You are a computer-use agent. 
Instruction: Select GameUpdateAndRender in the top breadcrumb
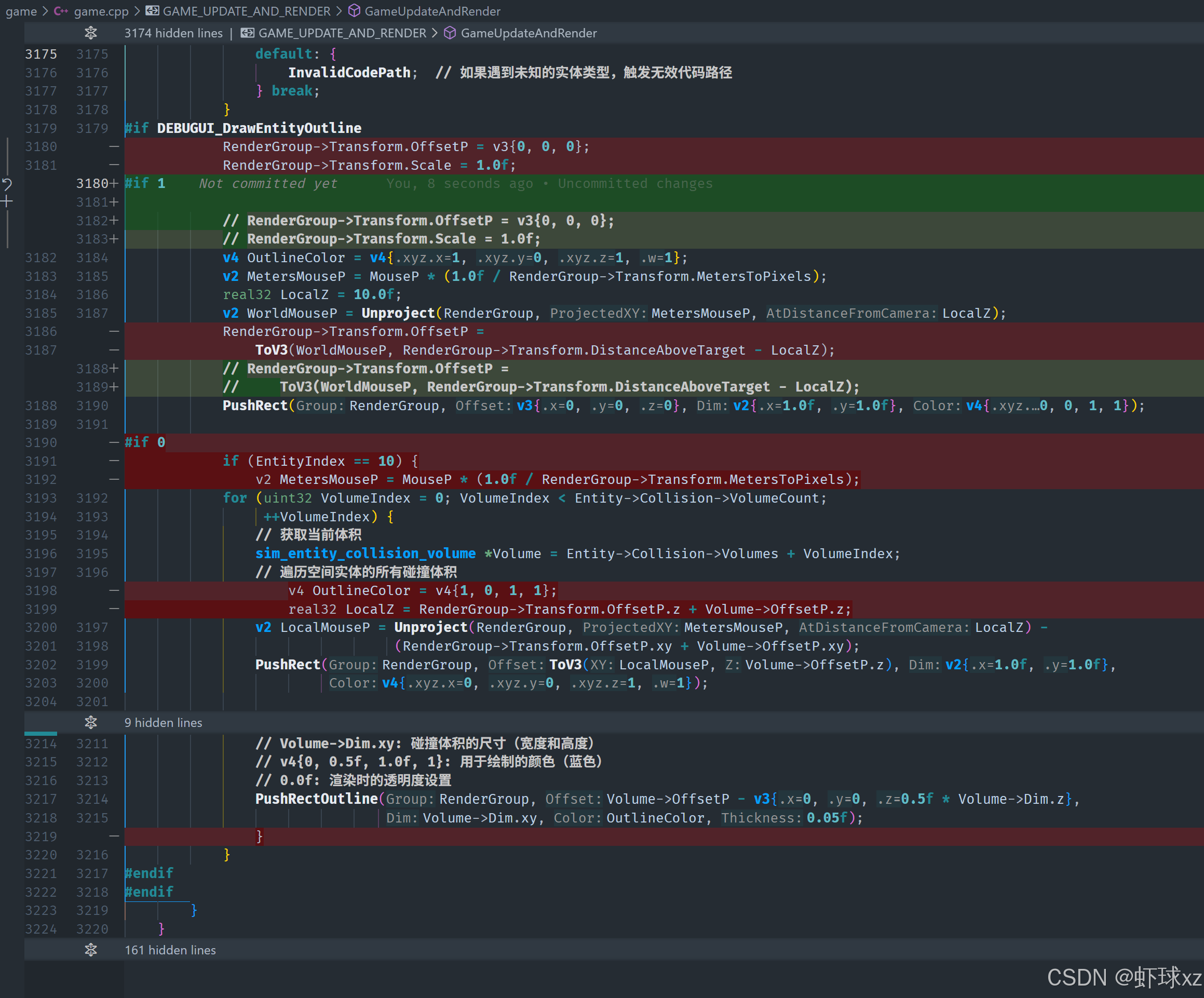[x=432, y=11]
